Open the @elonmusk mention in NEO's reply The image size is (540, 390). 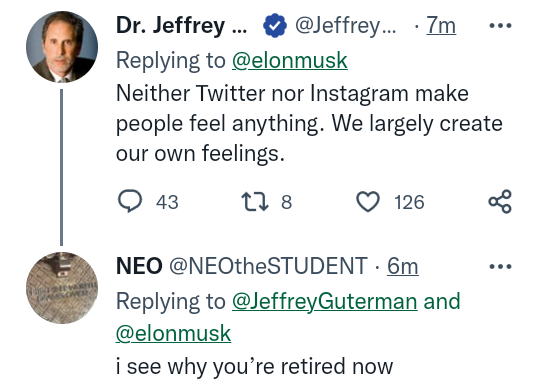click(173, 333)
